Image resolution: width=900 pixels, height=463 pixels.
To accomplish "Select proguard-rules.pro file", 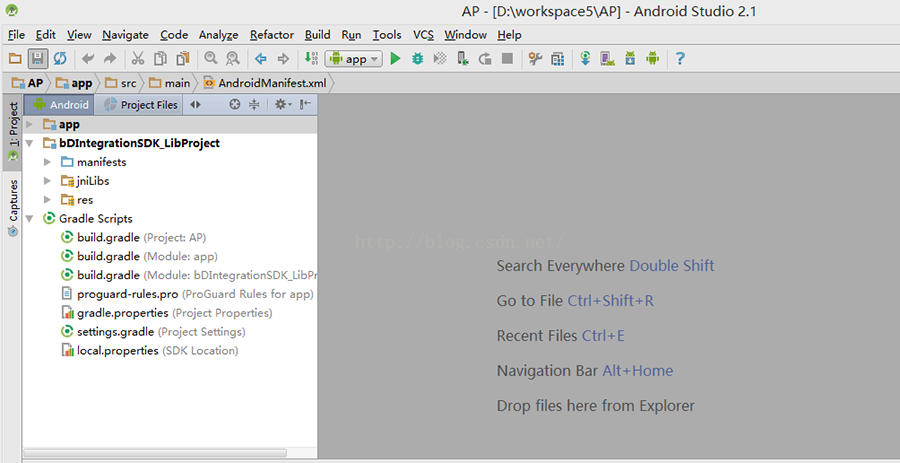I will (187, 294).
